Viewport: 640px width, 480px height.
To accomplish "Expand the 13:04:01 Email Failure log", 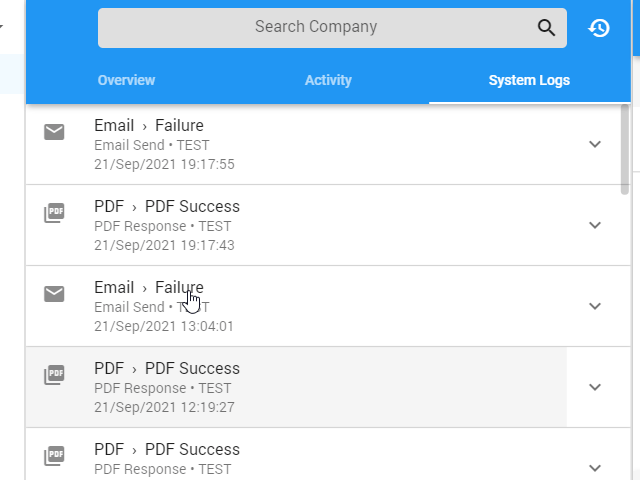I will 595,306.
